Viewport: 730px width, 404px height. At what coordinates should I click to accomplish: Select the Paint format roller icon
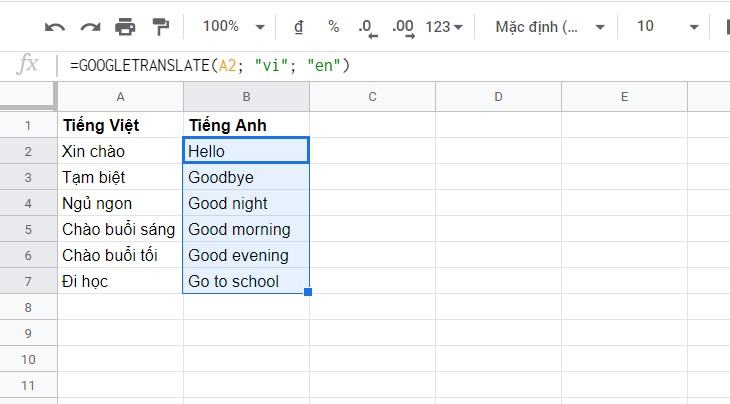(161, 27)
